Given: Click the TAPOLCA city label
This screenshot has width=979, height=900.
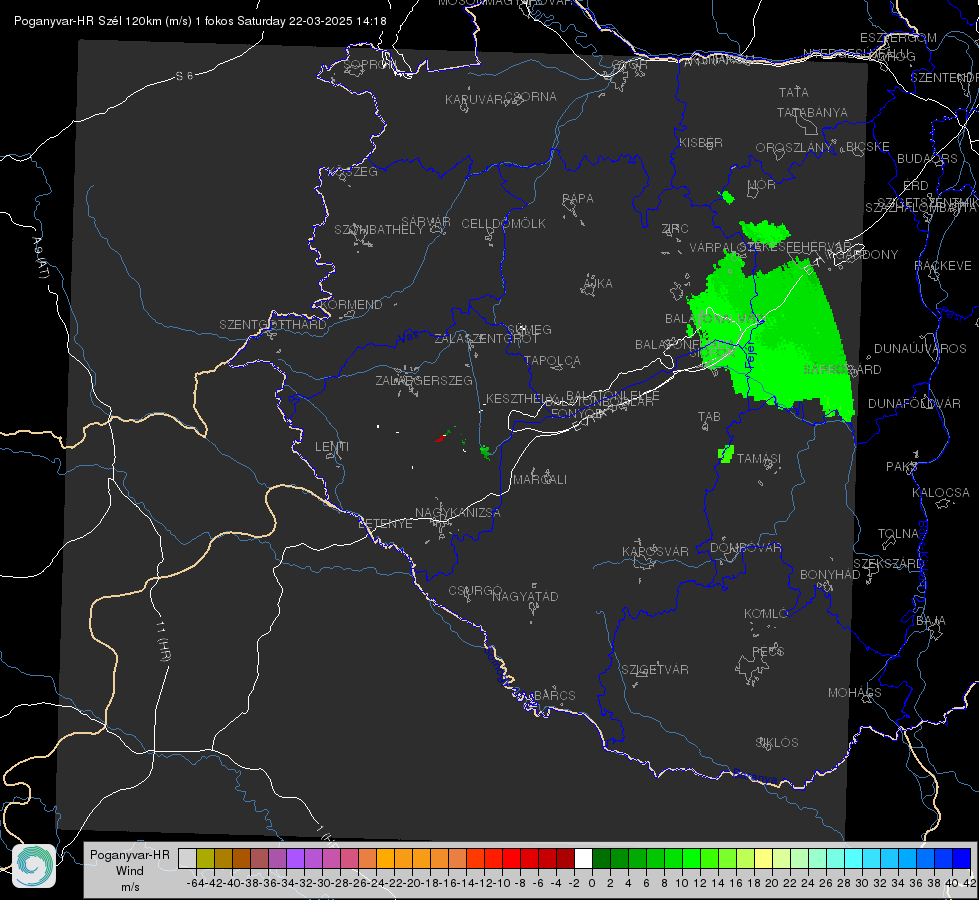Looking at the screenshot, I should pos(552,360).
